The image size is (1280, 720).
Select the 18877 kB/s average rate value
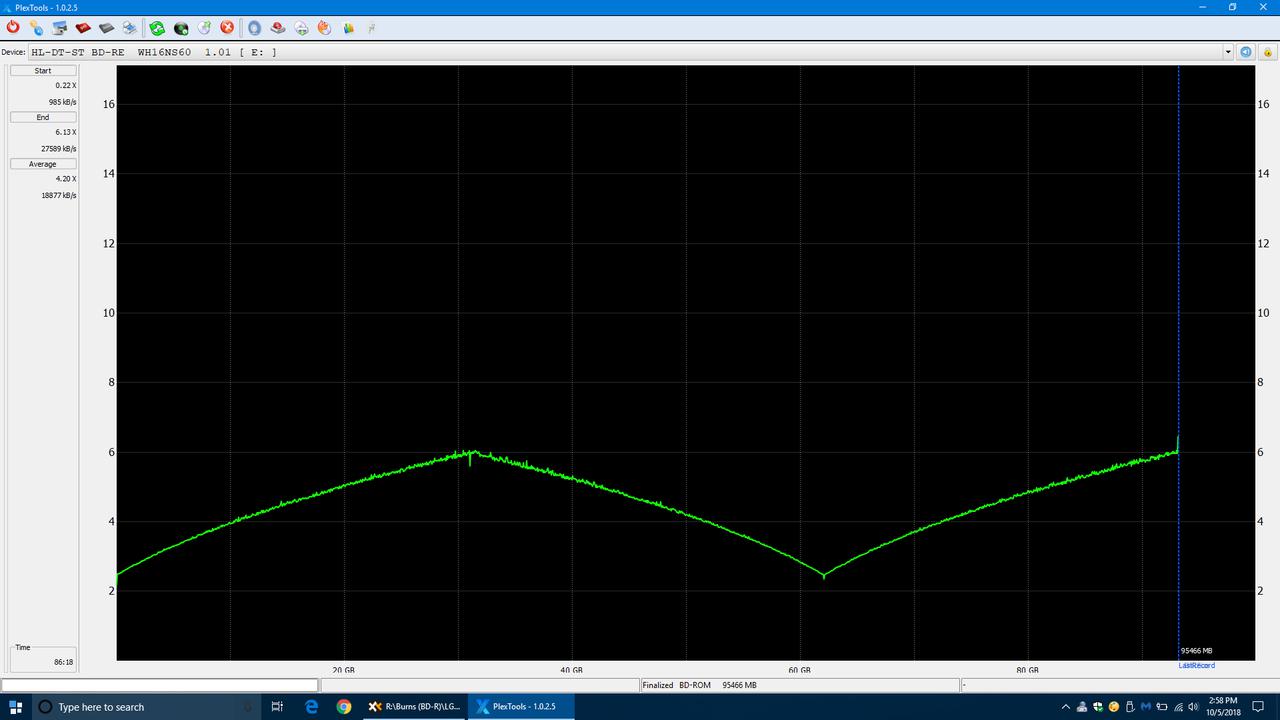60,195
